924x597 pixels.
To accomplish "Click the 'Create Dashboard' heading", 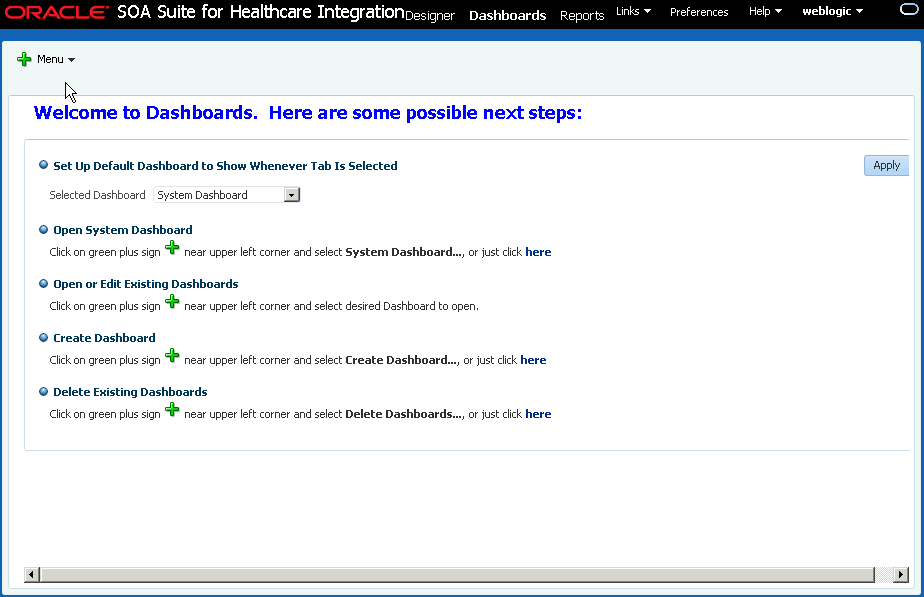I will [x=104, y=338].
